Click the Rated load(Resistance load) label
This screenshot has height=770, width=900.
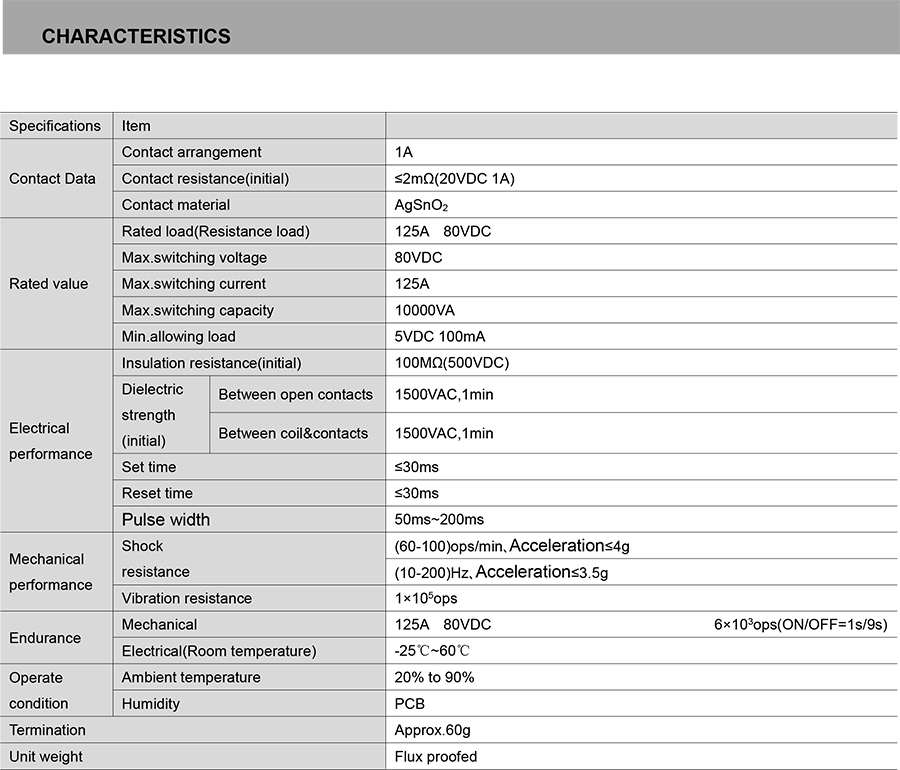point(215,231)
